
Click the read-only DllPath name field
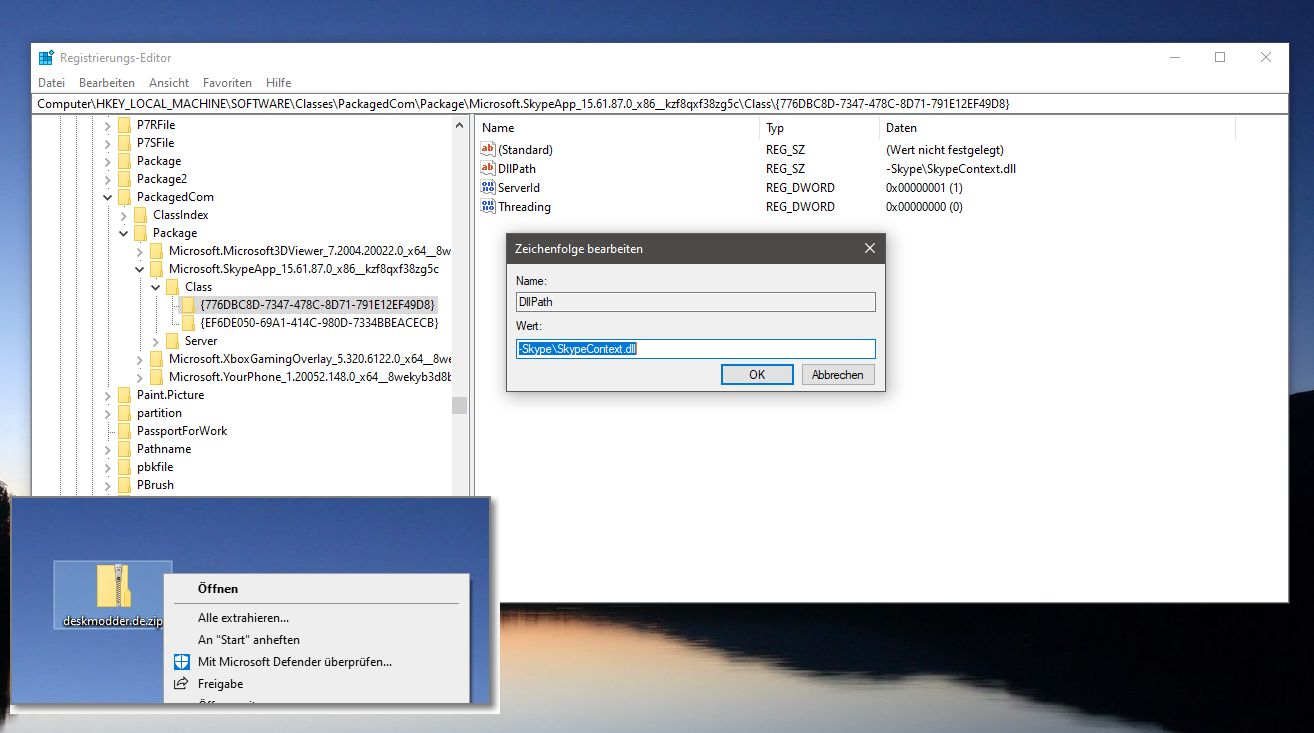click(x=696, y=302)
